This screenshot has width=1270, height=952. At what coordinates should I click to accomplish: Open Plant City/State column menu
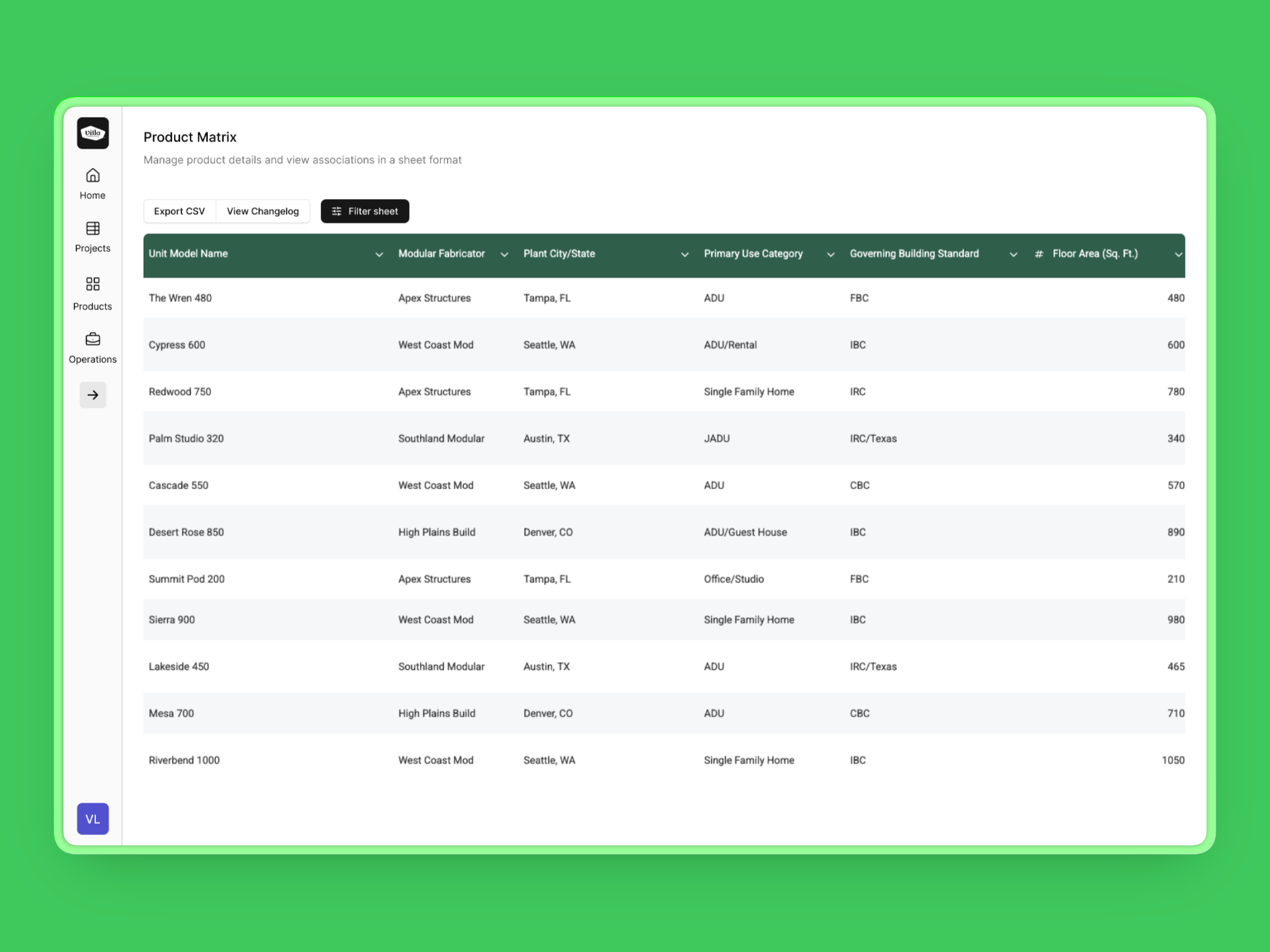[x=685, y=255]
